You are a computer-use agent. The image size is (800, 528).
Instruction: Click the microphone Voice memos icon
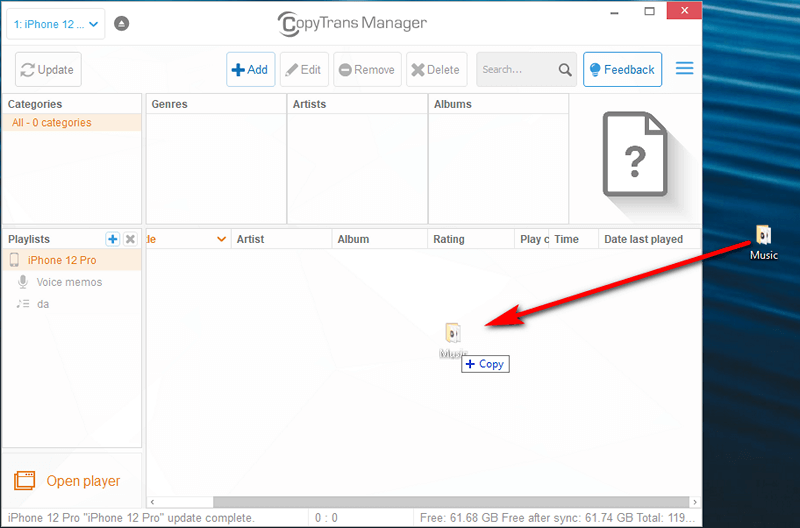pos(22,282)
